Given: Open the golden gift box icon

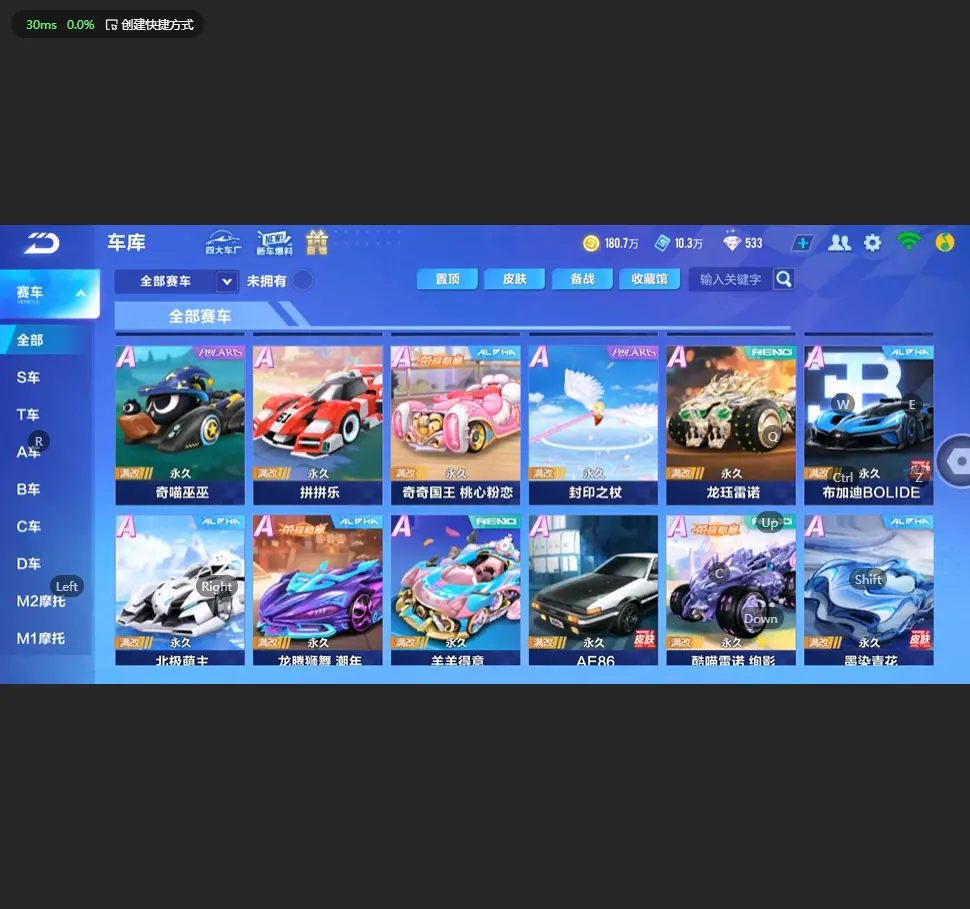Looking at the screenshot, I should tap(317, 243).
